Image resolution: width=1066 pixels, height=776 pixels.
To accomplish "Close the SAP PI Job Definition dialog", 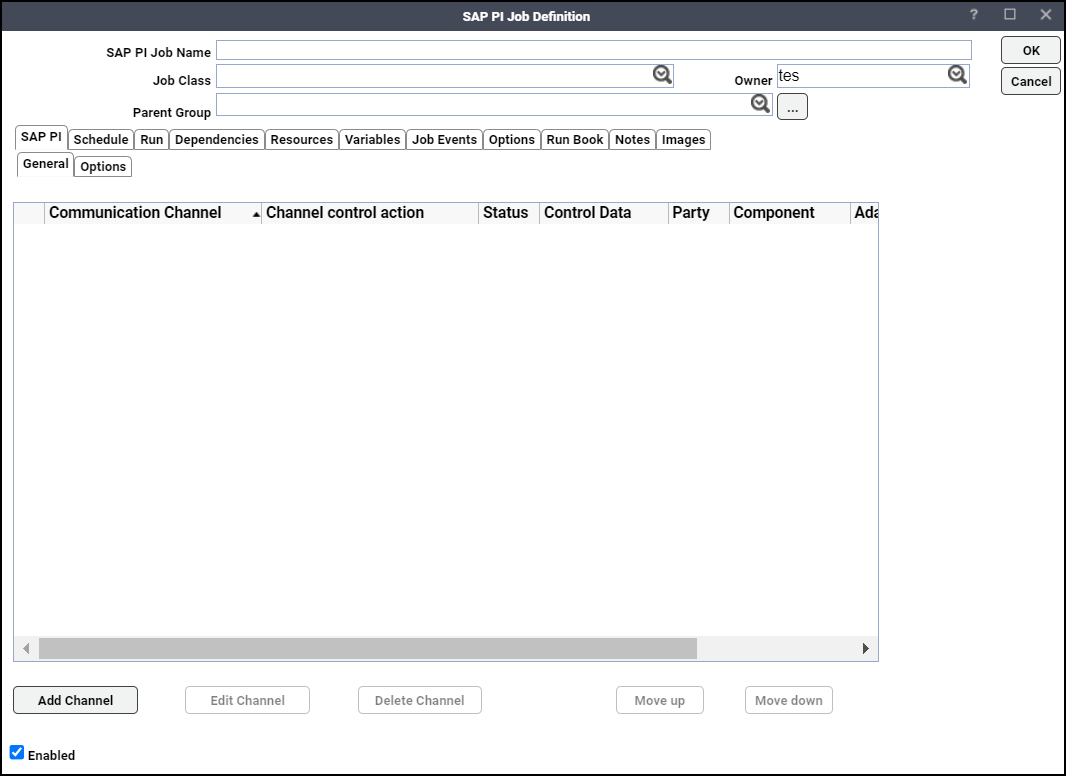I will click(x=1046, y=14).
